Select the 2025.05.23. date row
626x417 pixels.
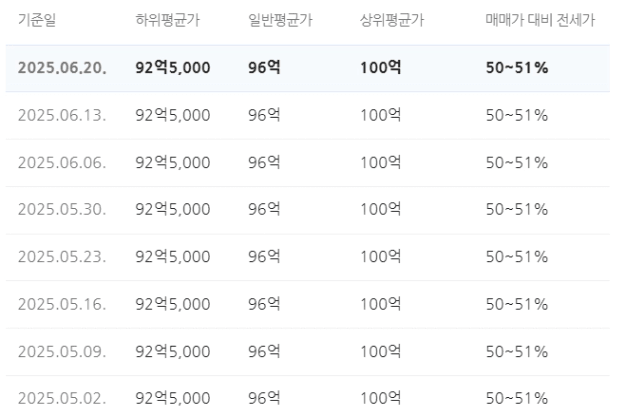pos(307,257)
